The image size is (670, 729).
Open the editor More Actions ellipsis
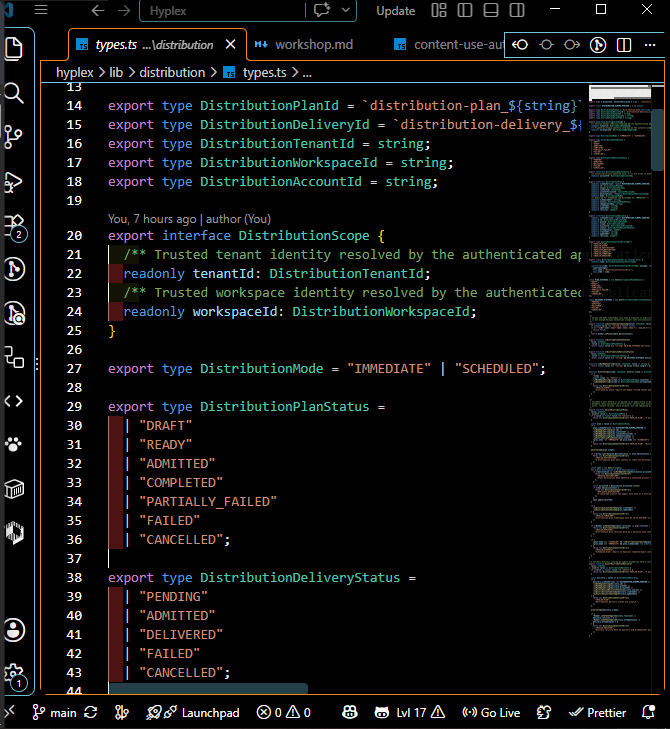point(650,45)
